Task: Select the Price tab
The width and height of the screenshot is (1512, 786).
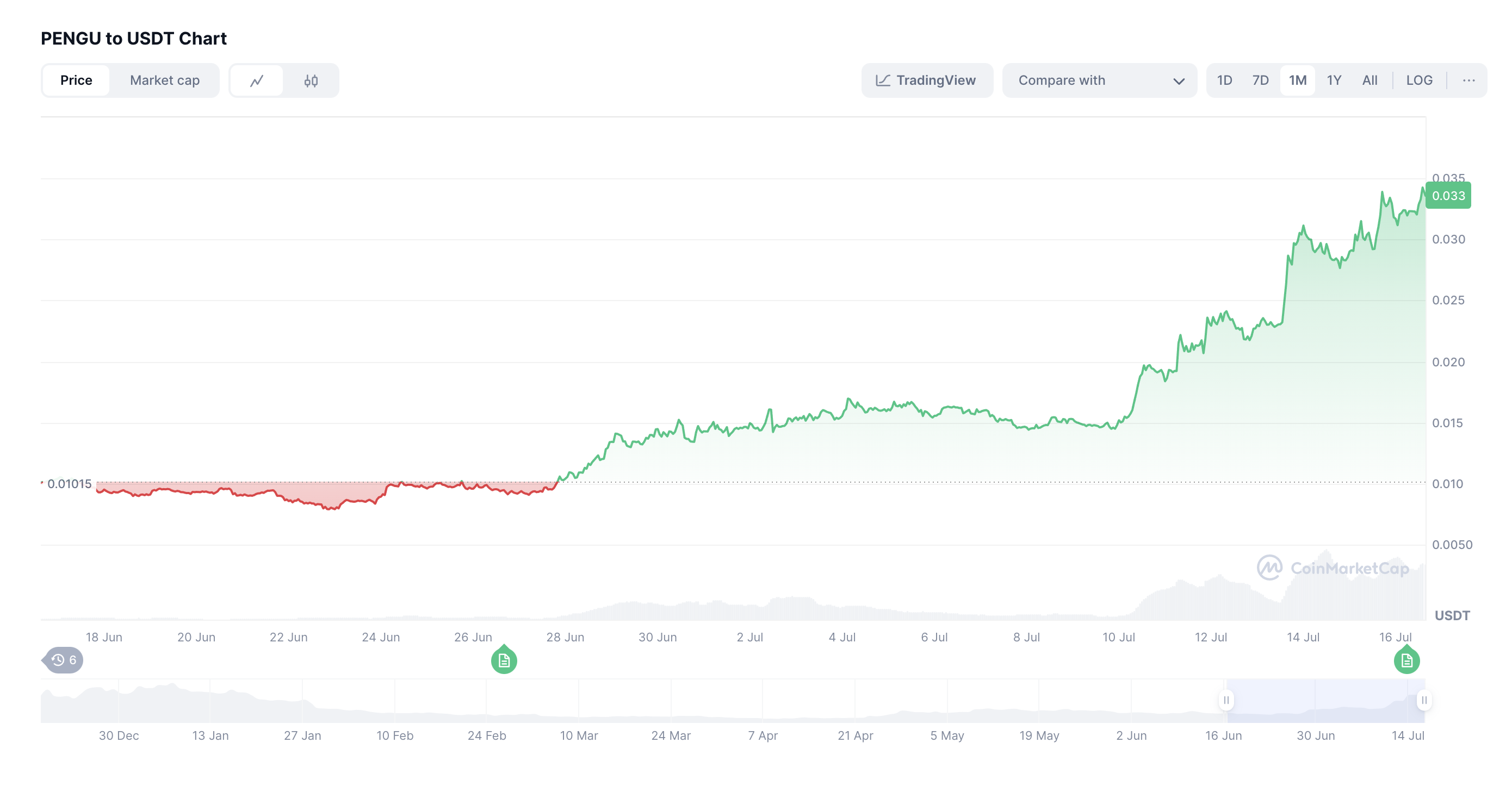Action: pyautogui.click(x=76, y=80)
